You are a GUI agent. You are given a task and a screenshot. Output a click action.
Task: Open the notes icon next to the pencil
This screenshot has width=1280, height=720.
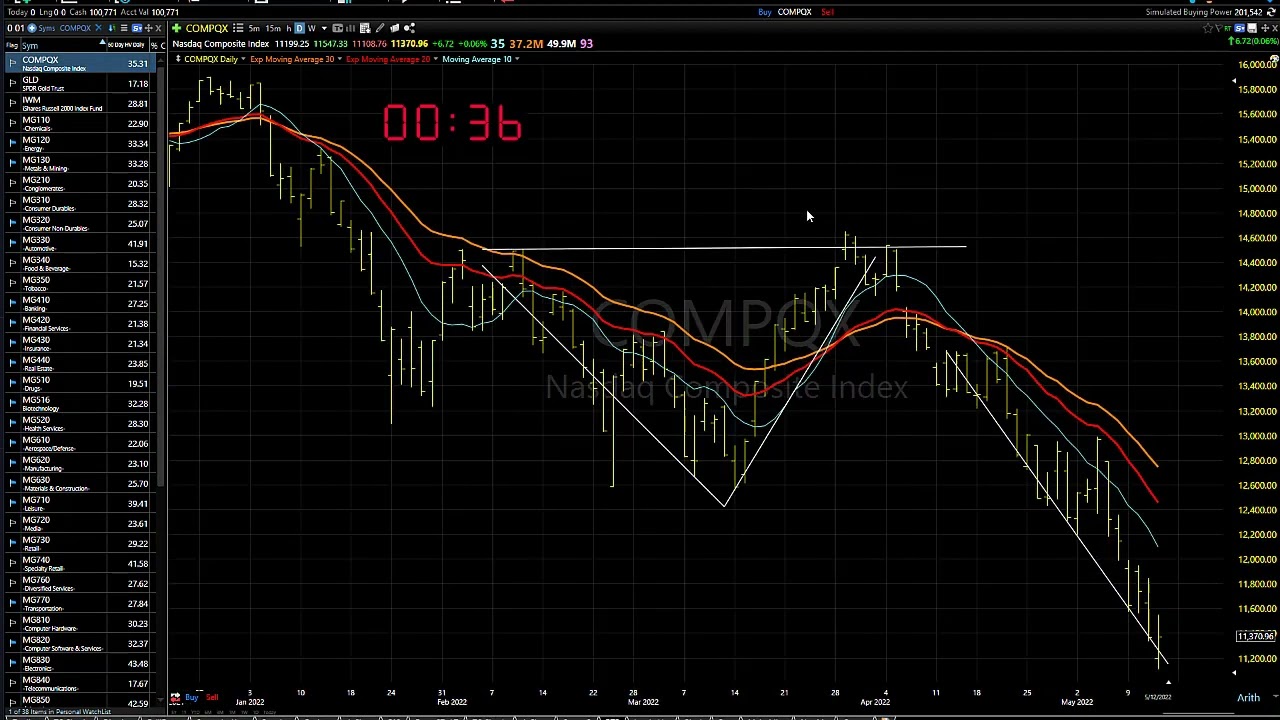tap(394, 28)
